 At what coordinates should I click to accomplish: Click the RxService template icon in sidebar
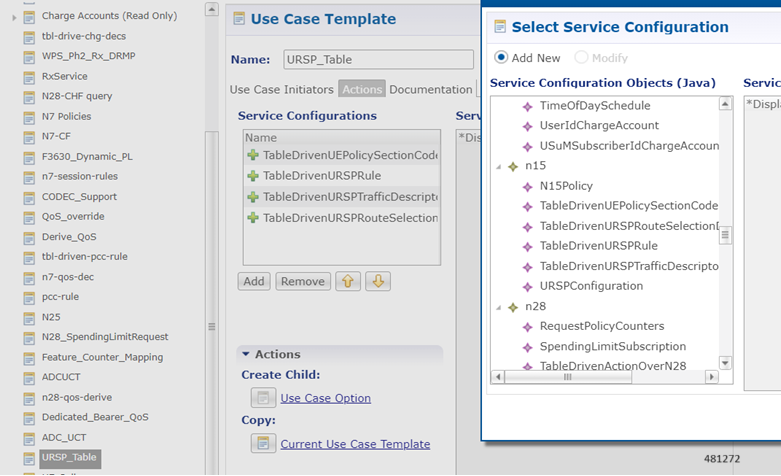click(x=29, y=76)
